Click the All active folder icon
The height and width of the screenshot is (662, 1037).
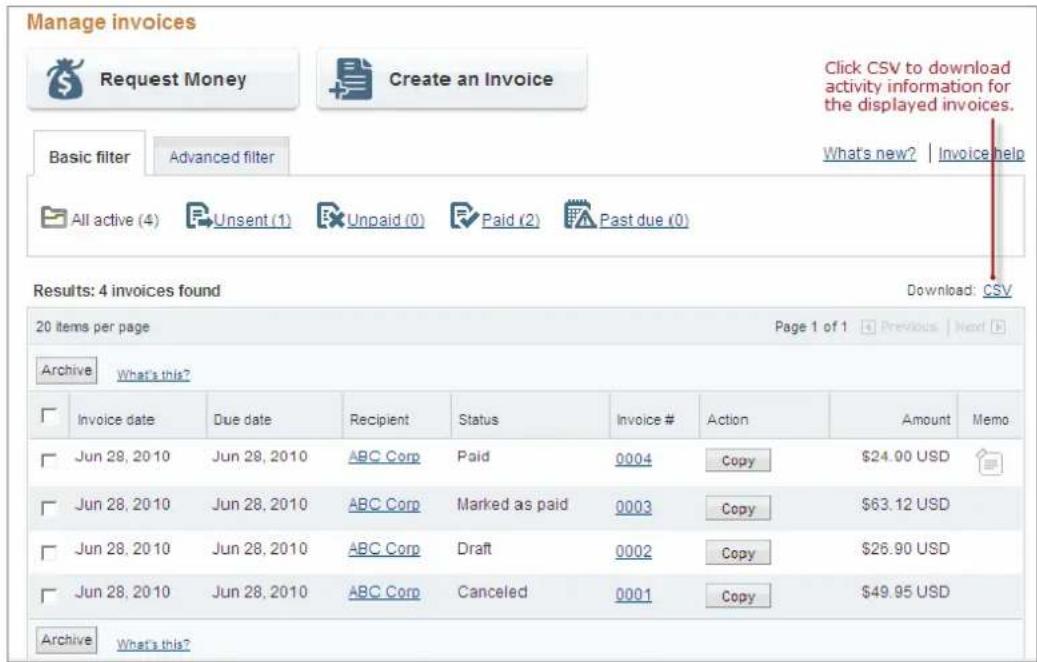point(54,218)
